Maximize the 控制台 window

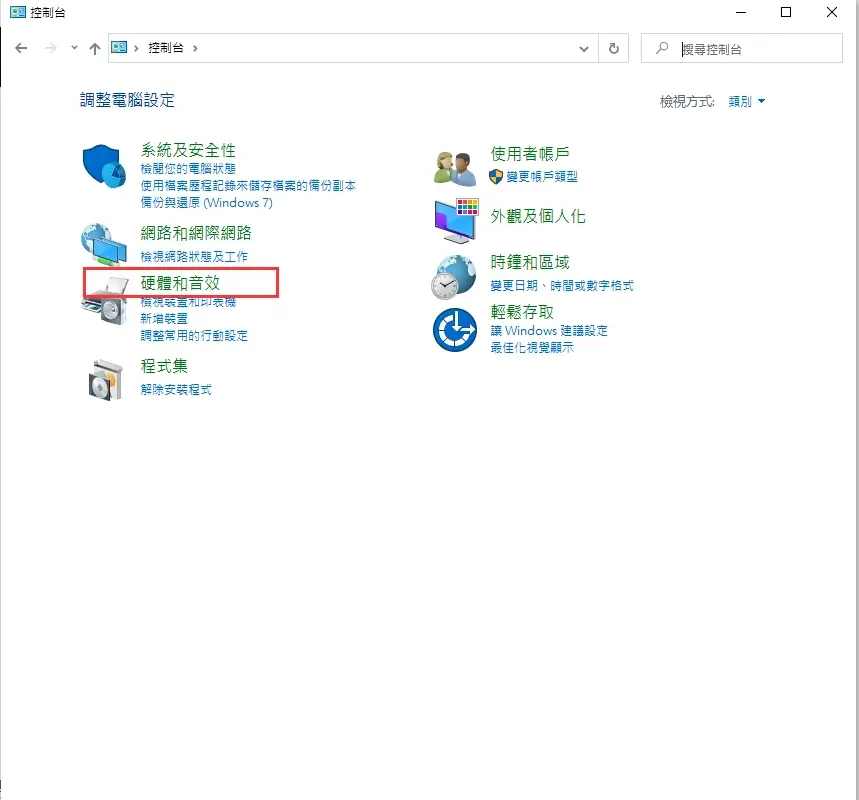[786, 12]
